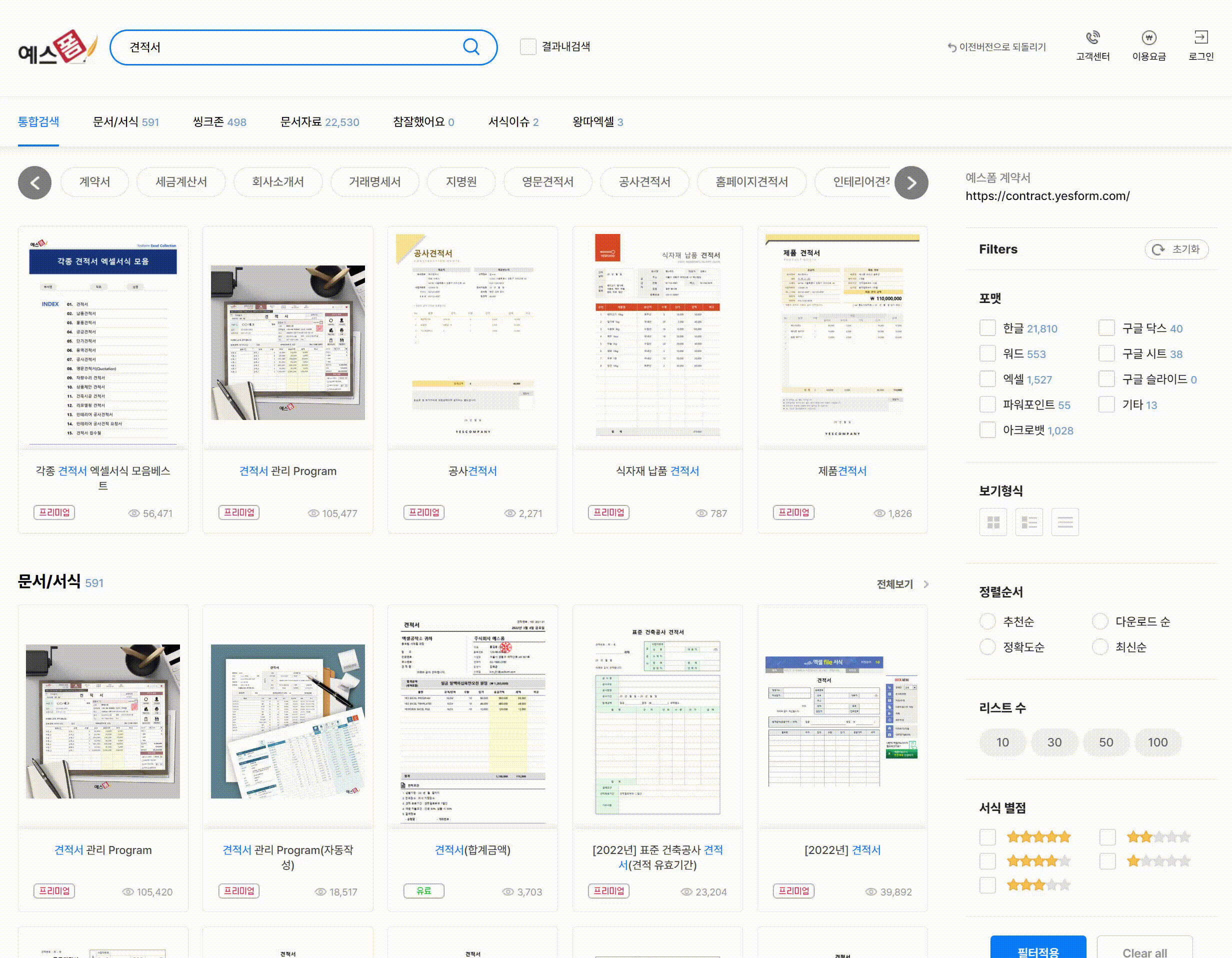Open the pricing (이용요금) won icon

pos(1148,38)
